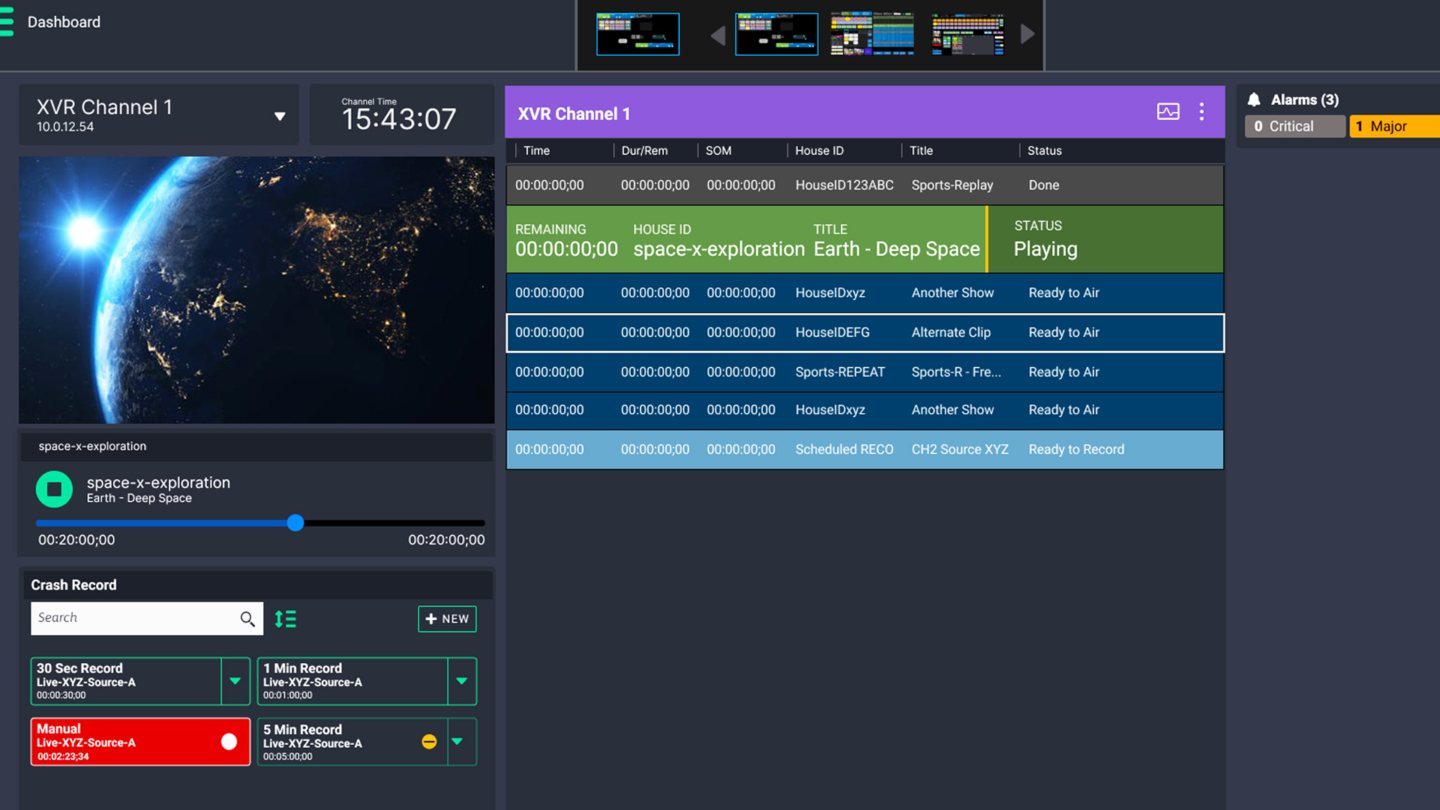This screenshot has width=1440, height=810.
Task: Start the 1 Min Record preset
Action: coord(353,681)
